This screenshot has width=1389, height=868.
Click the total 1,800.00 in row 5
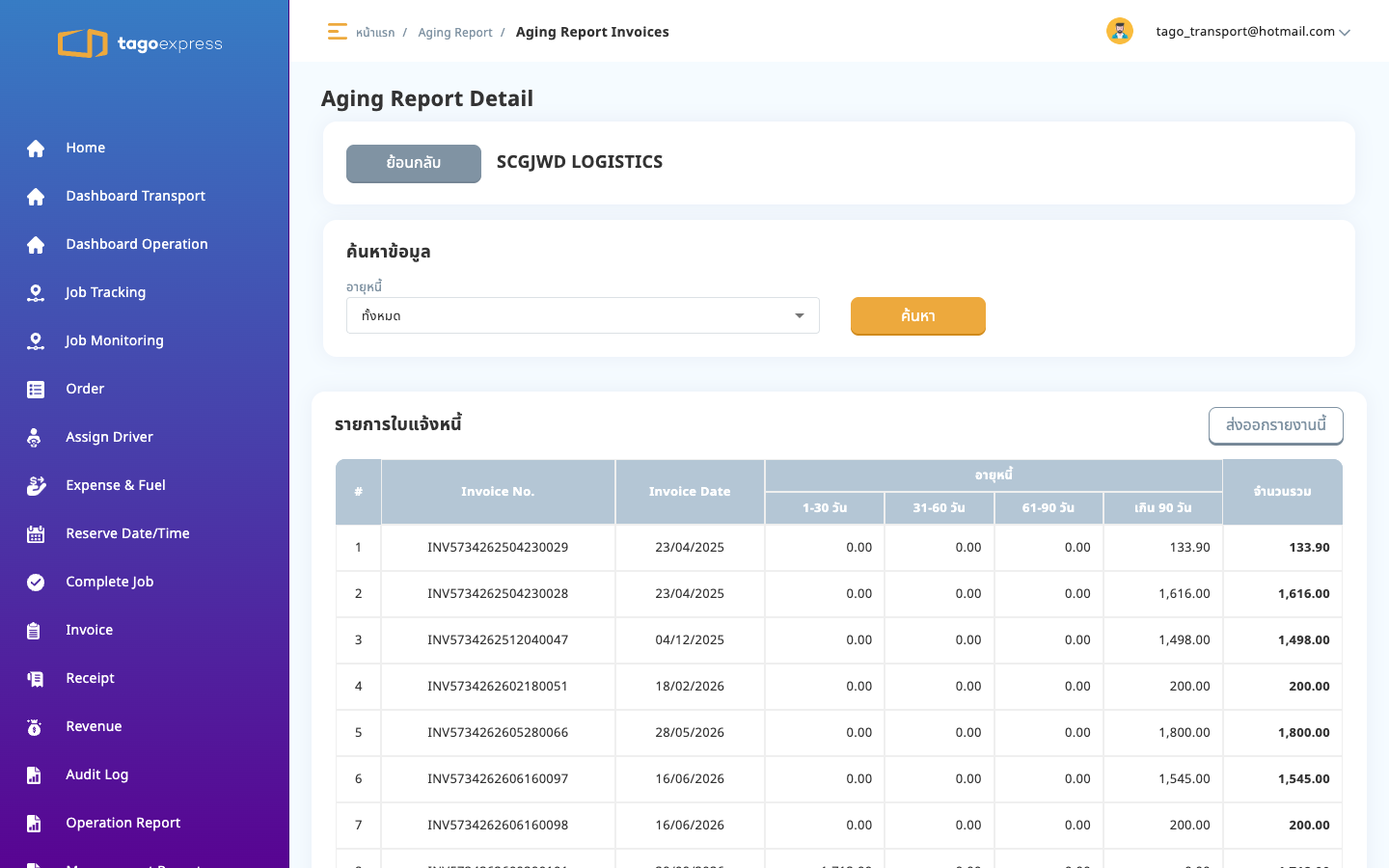click(1304, 732)
